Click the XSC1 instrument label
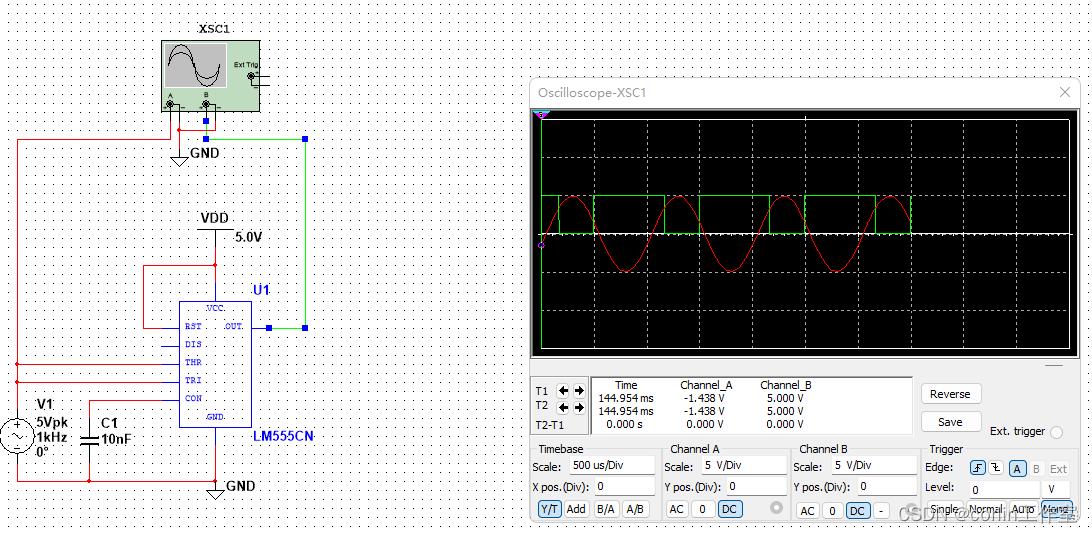1092x533 pixels. tap(214, 29)
